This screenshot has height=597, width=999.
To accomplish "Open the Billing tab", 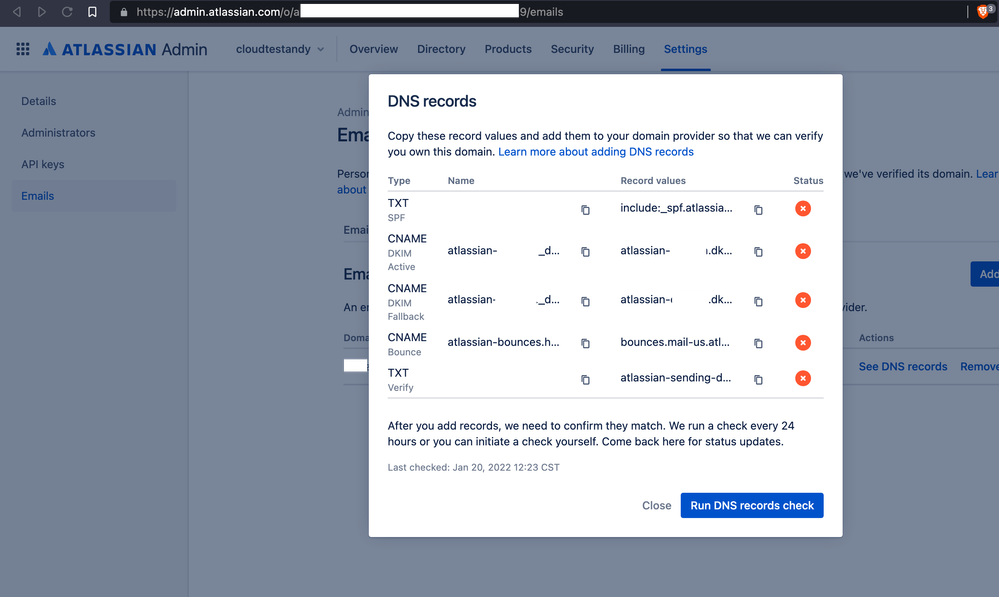I will (629, 49).
